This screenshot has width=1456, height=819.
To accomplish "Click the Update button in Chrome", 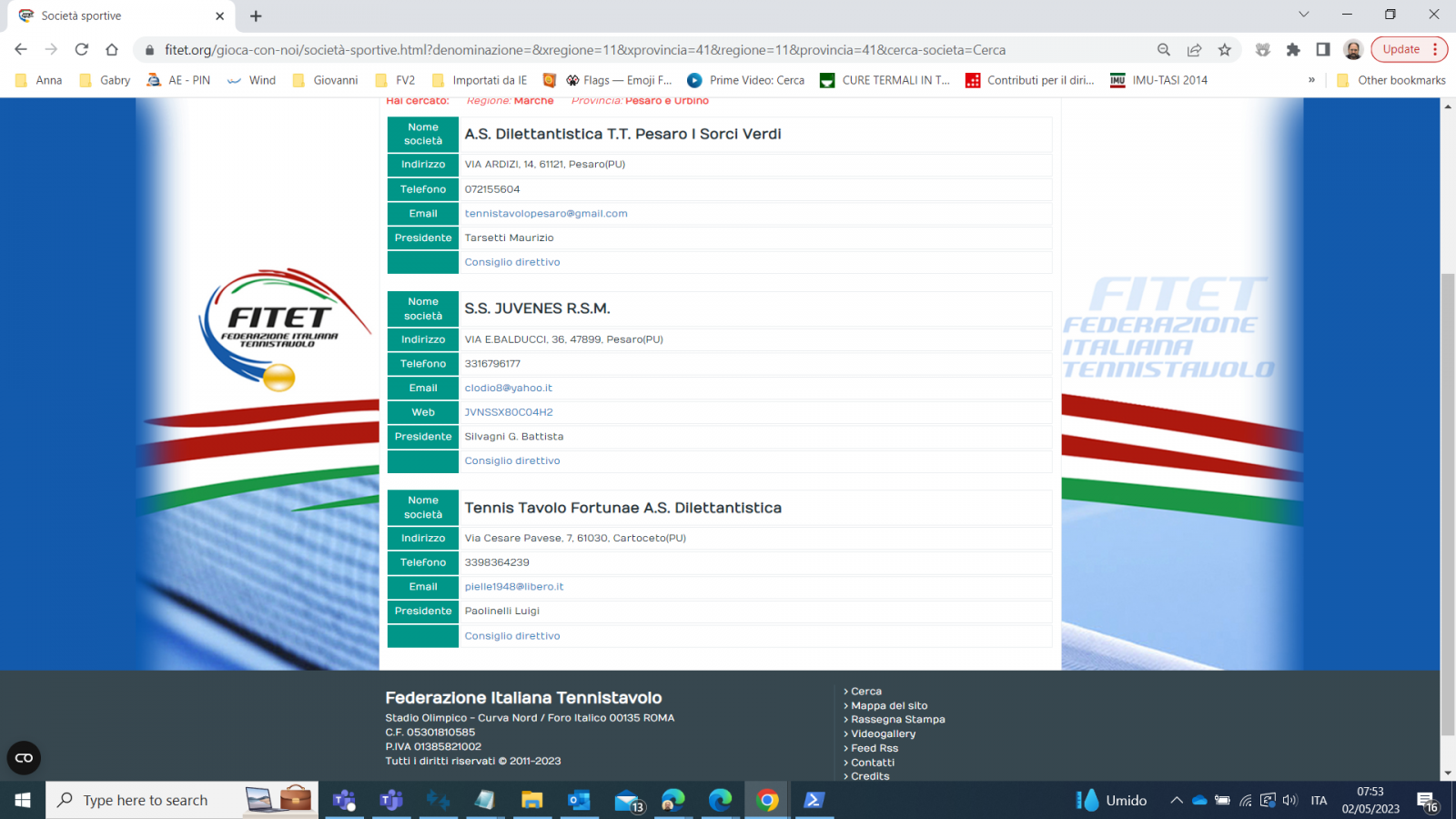I will pos(1410,49).
